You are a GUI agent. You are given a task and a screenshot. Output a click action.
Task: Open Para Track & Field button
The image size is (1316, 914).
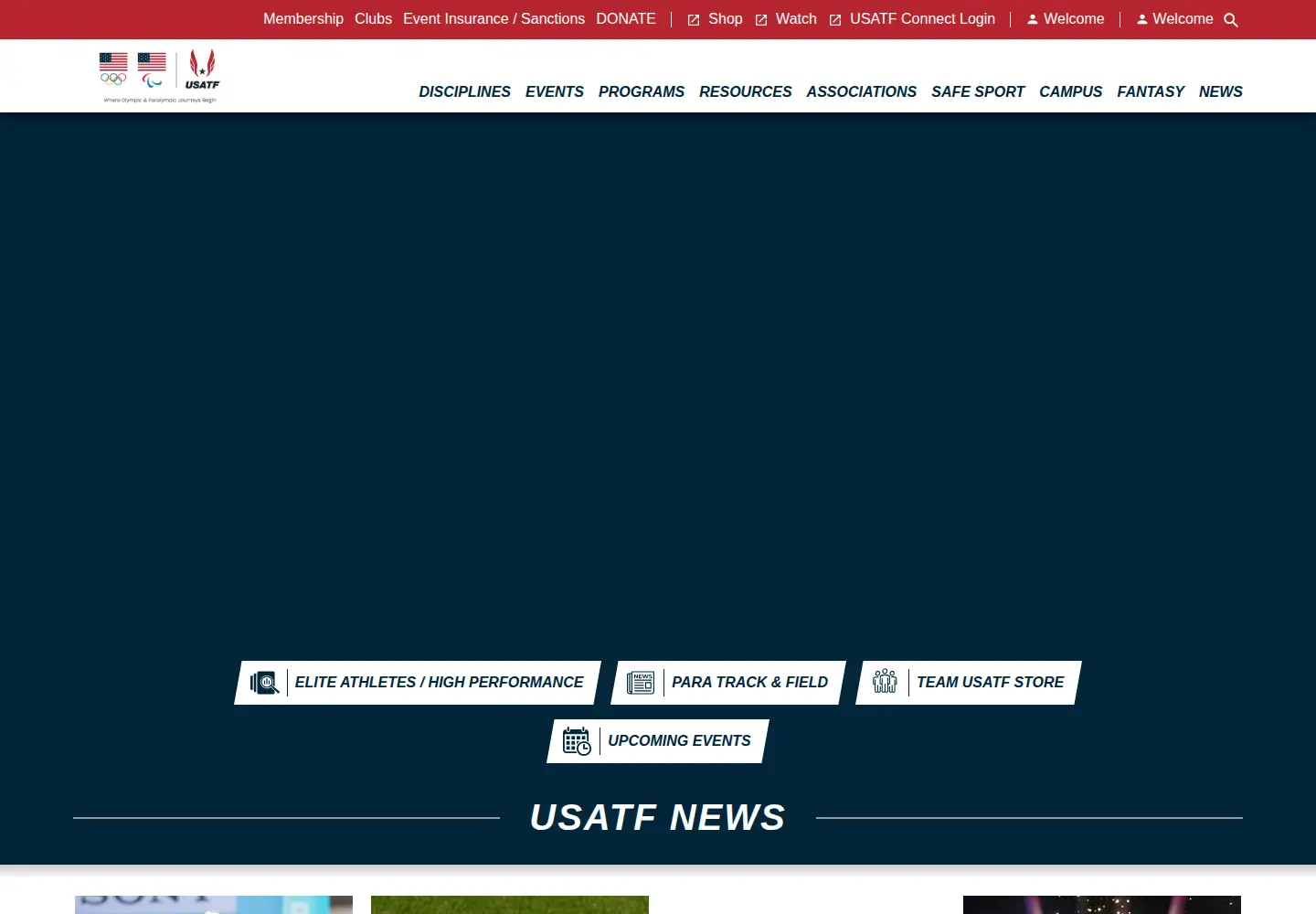(728, 683)
